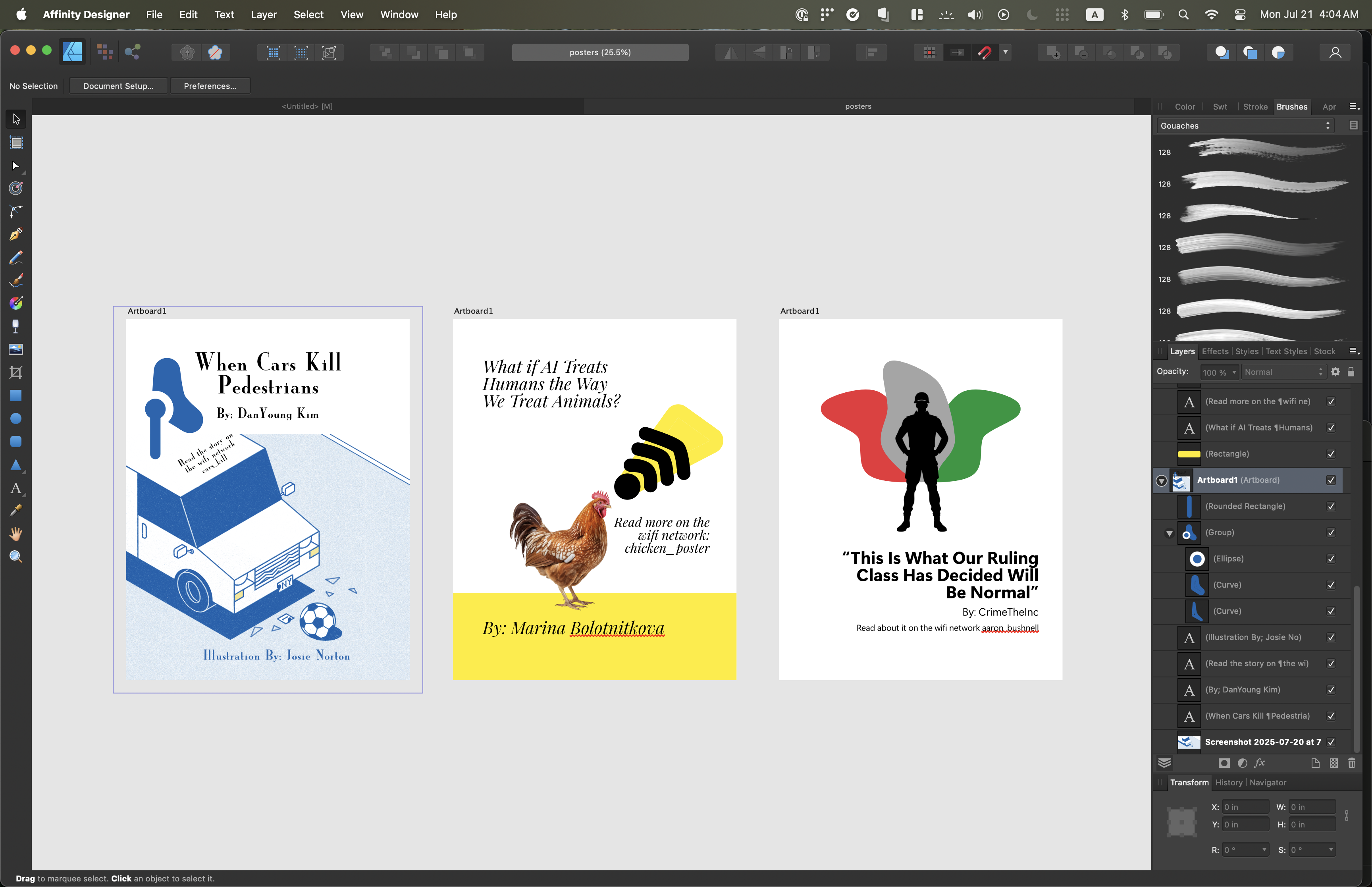Hide the When Cars Kill Pedestria layer
This screenshot has height=887, width=1372.
tap(1331, 716)
